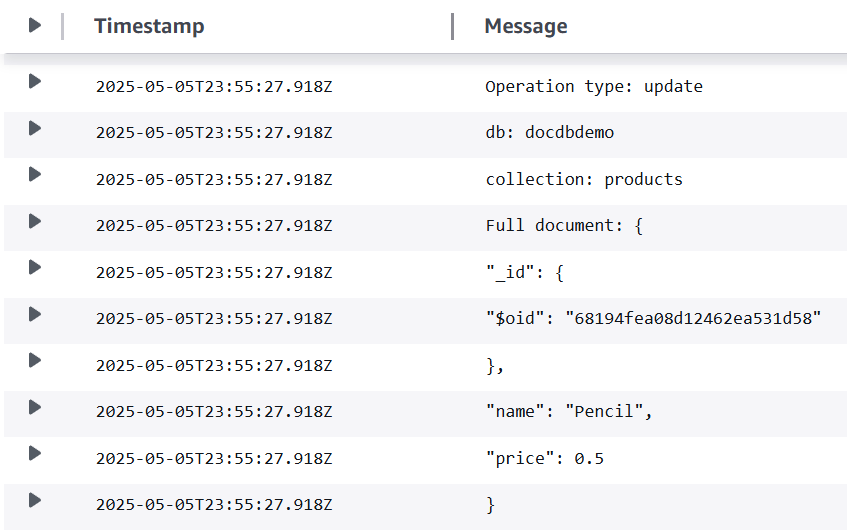This screenshot has height=531, width=847.
Task: Click the "db: docdbdemo" message text
Action: pos(549,133)
